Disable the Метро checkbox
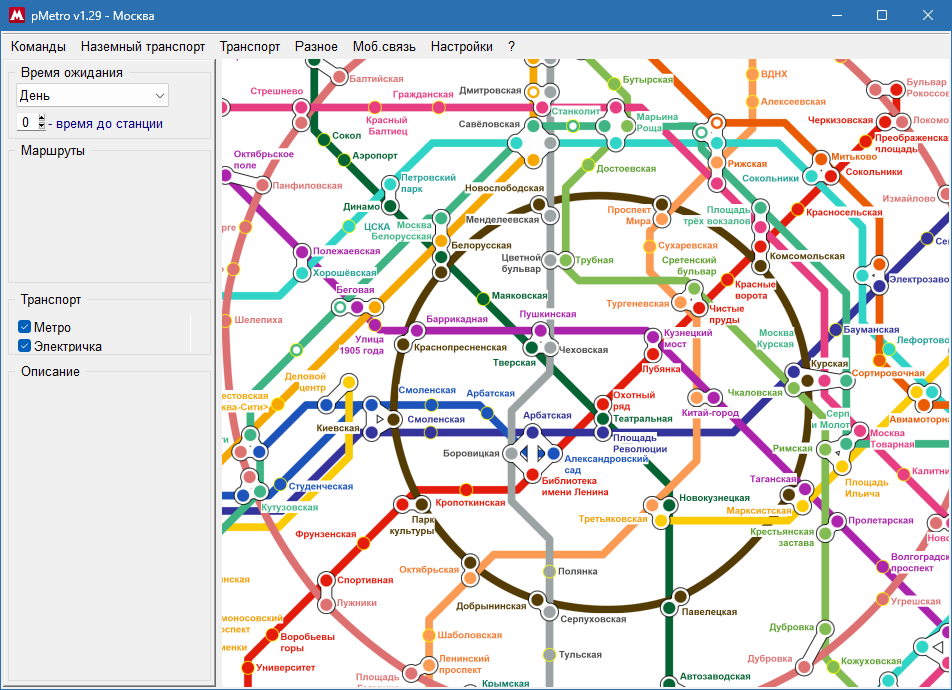This screenshot has height=690, width=952. tap(24, 324)
